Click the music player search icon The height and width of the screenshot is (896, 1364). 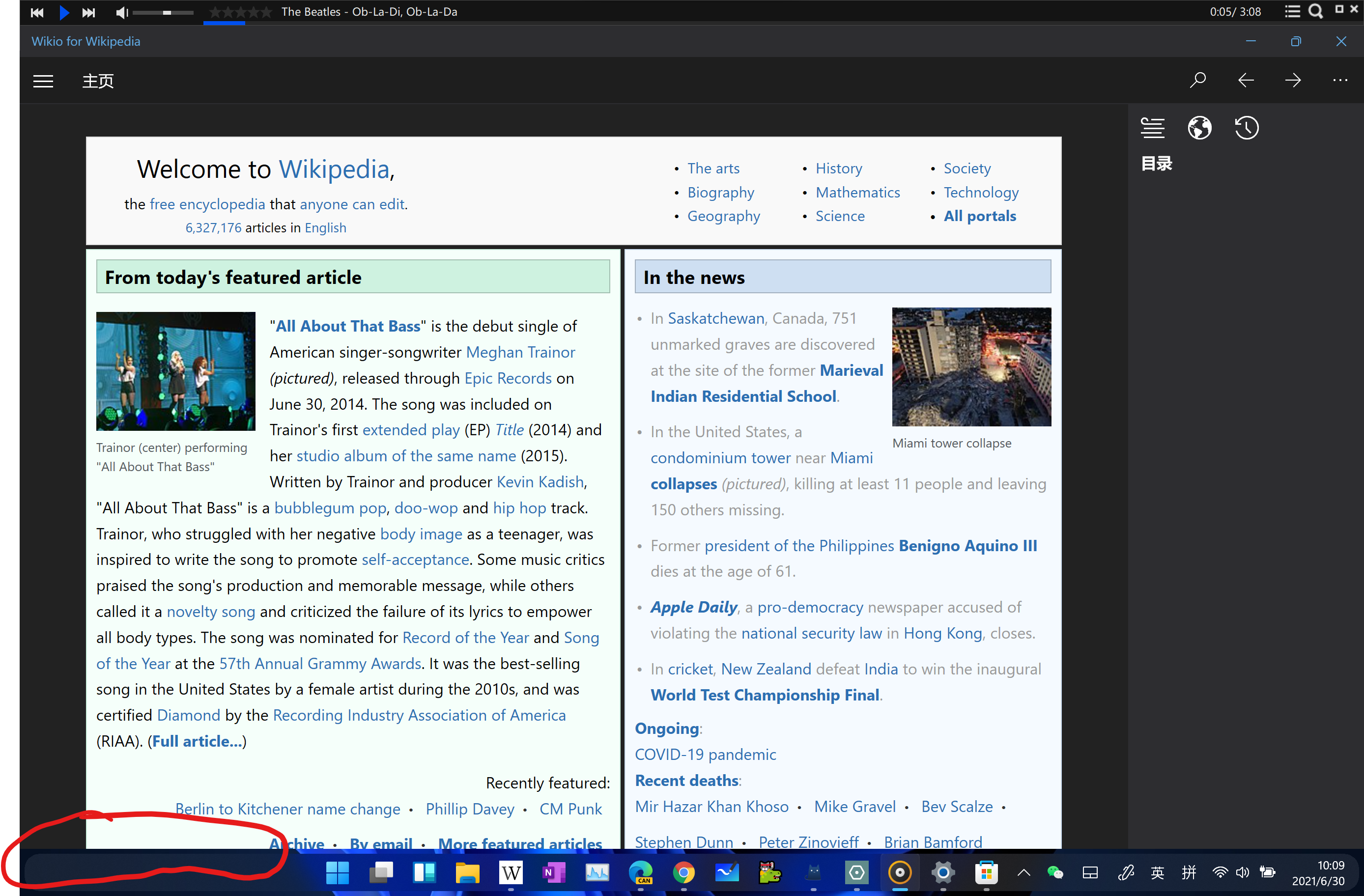click(1315, 11)
